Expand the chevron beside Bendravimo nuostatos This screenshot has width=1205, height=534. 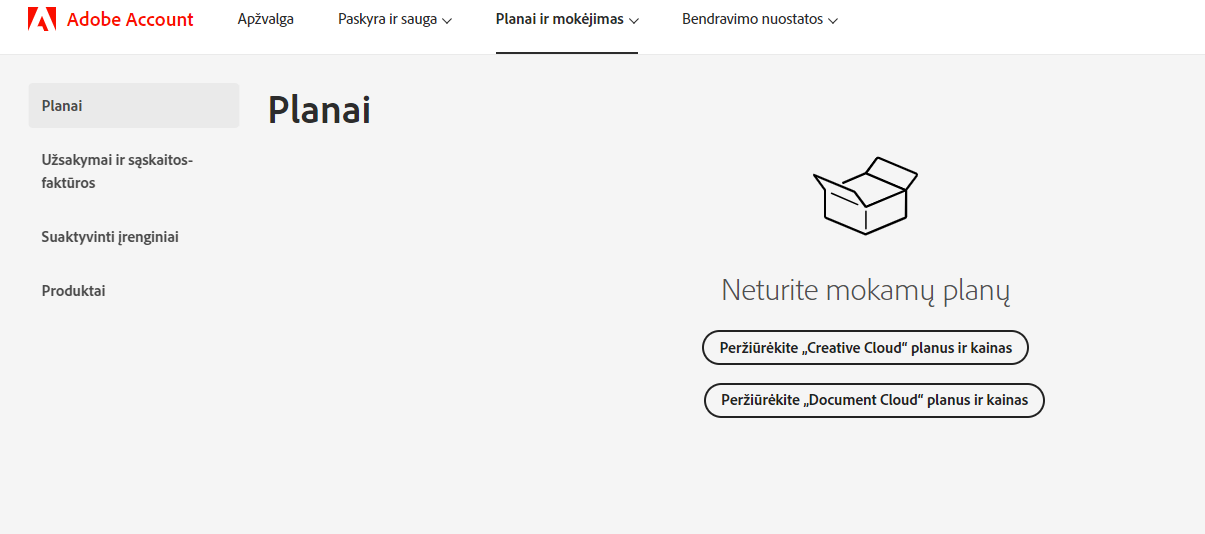(833, 20)
